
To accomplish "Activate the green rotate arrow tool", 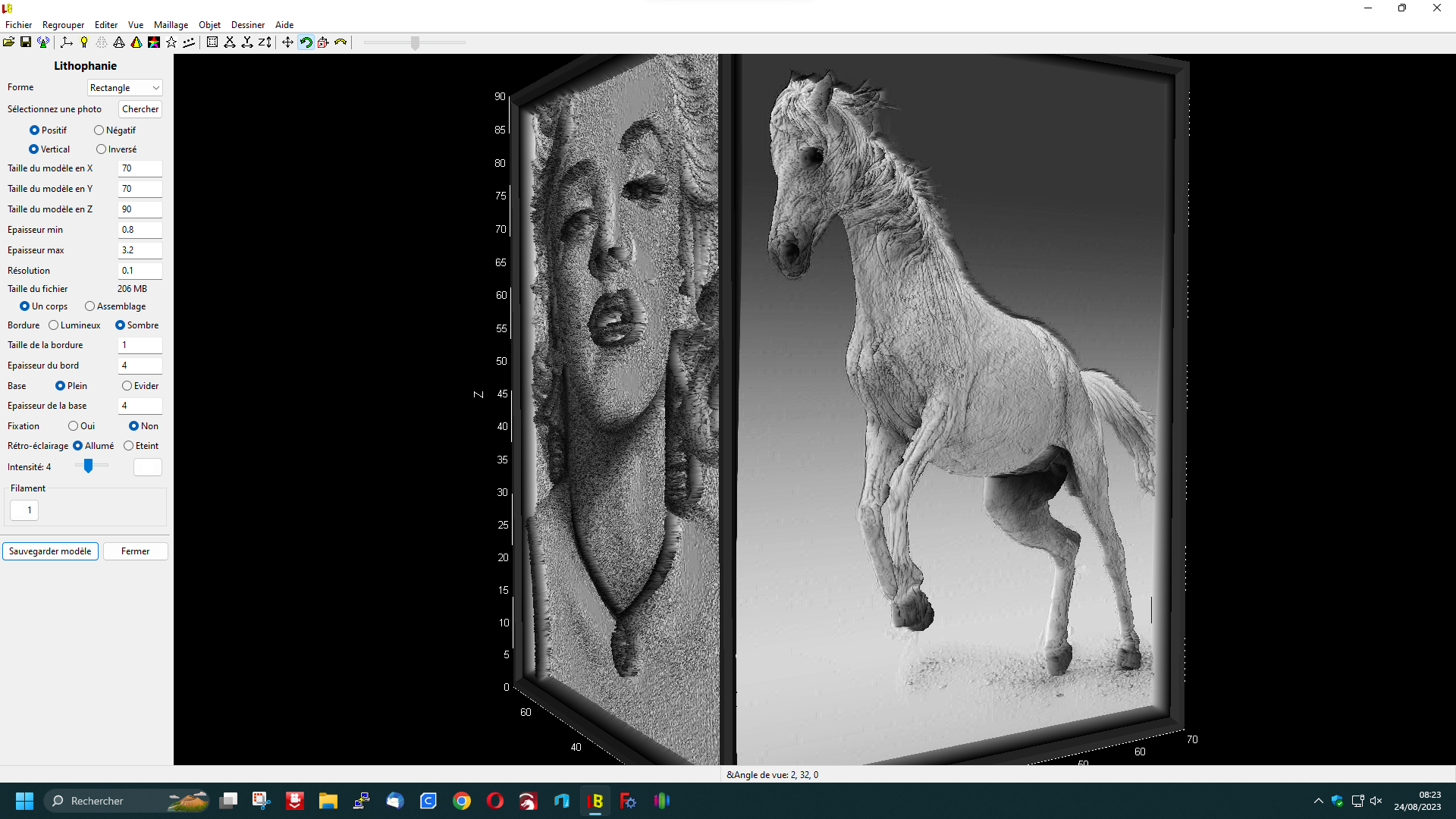I will (306, 42).
